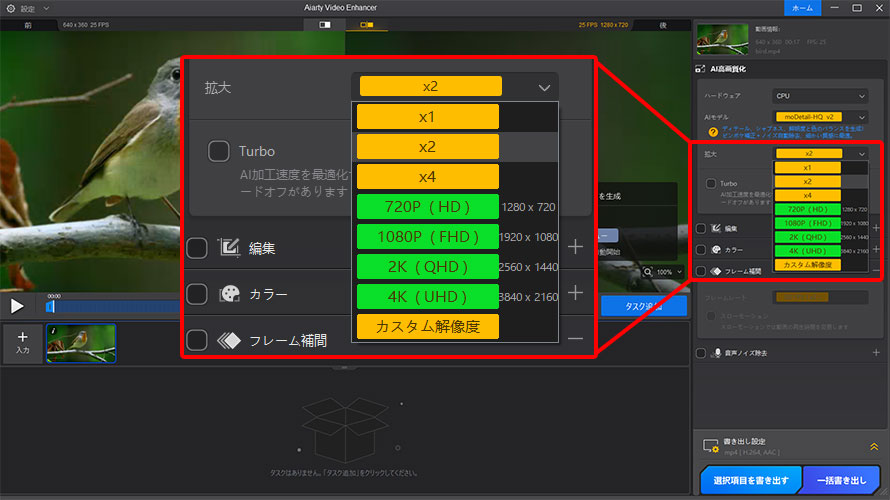
Task: Choose x1 scale in right settings panel list
Action: tap(807, 168)
